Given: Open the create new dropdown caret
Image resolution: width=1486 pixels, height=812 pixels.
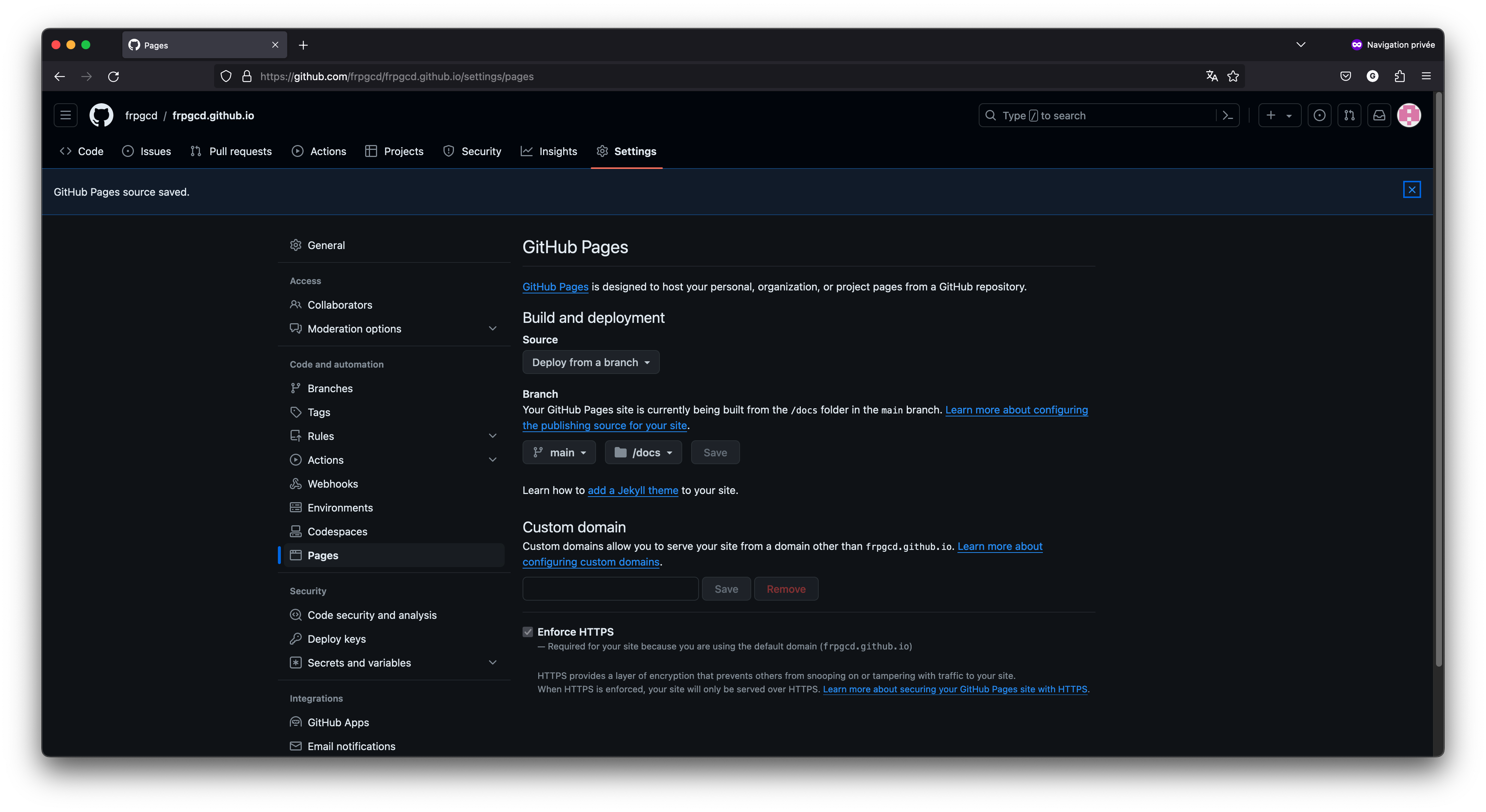Looking at the screenshot, I should (x=1289, y=115).
